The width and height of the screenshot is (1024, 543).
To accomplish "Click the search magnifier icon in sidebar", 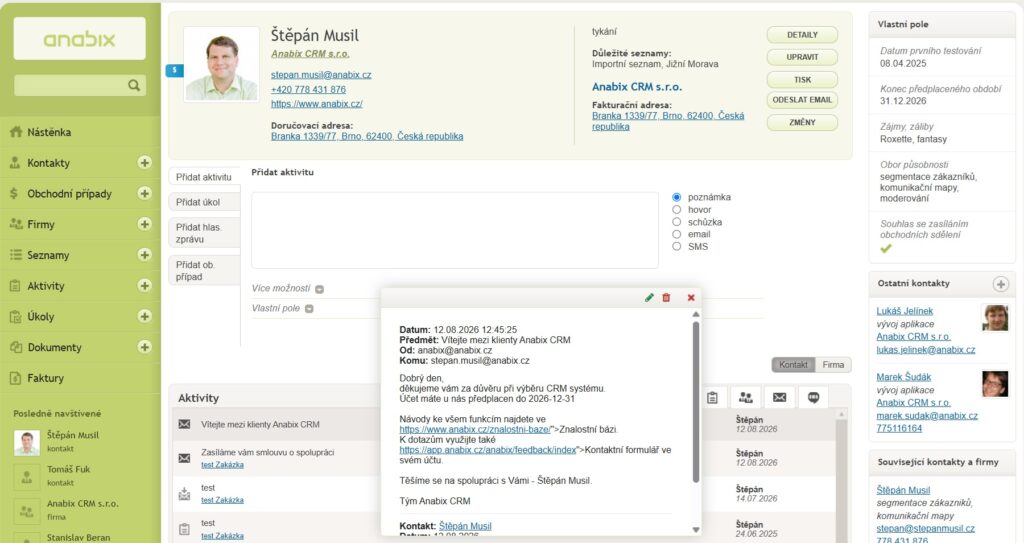I will [x=134, y=85].
